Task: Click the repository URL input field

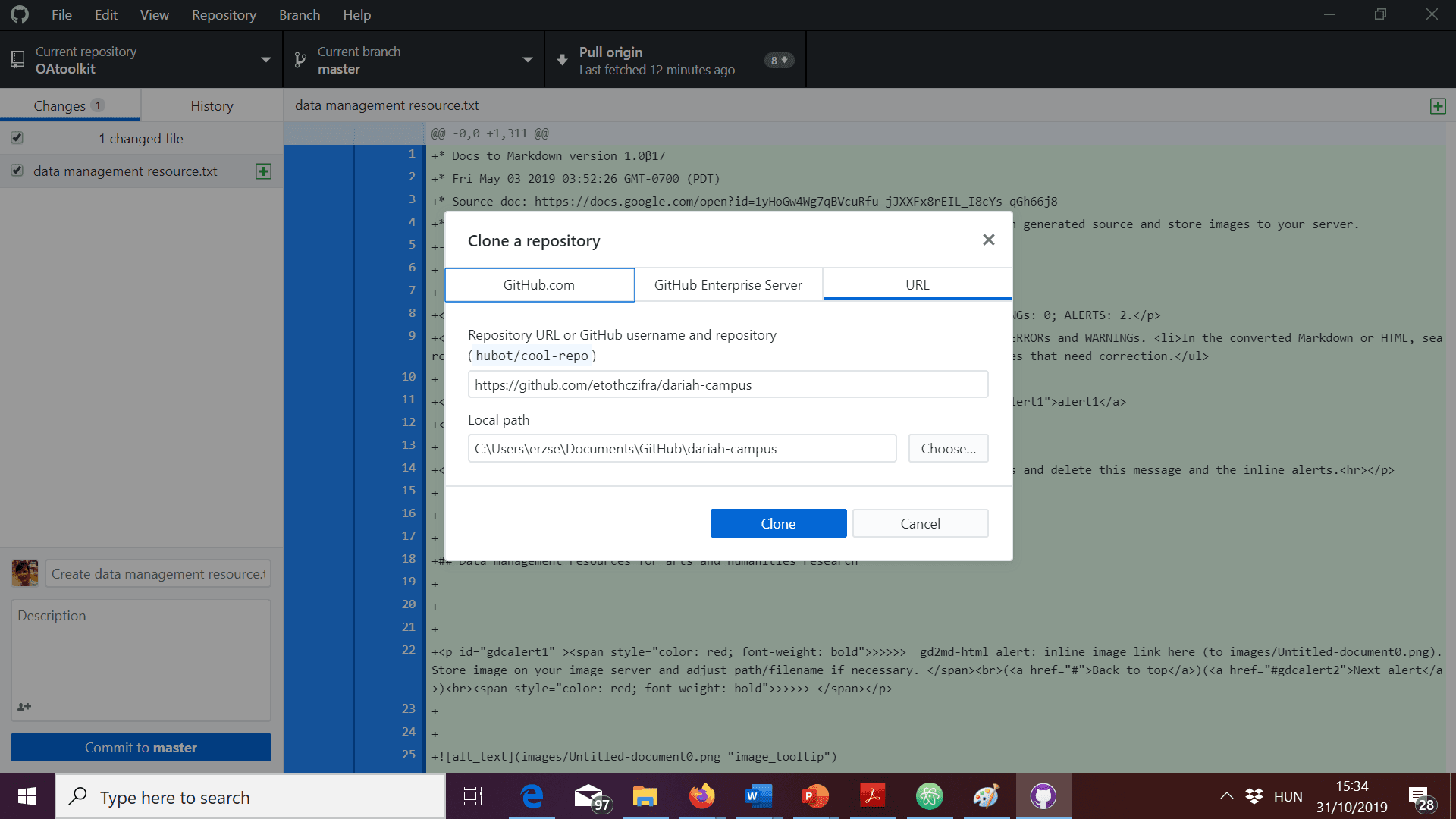Action: coord(727,384)
